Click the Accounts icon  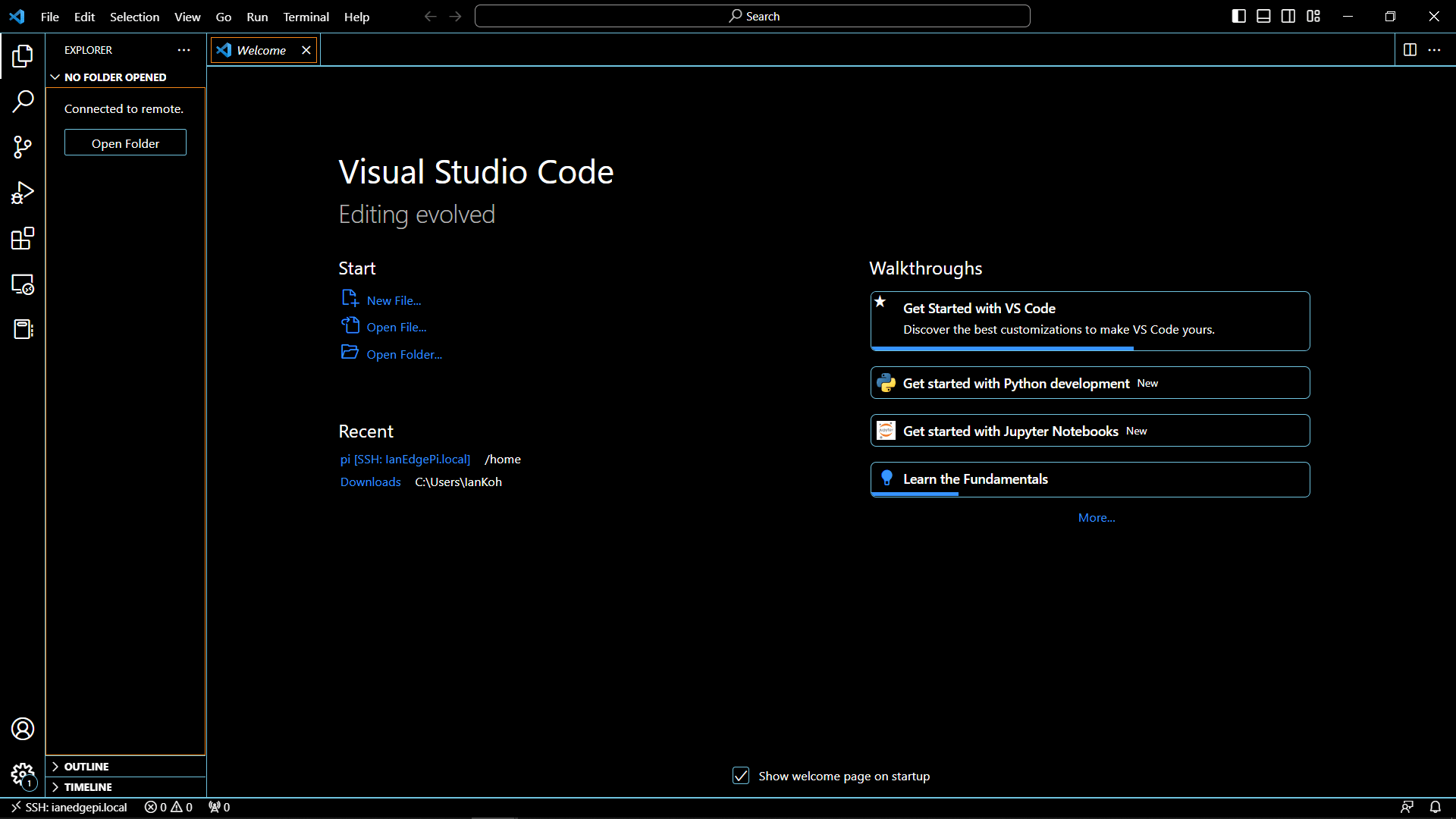(x=23, y=729)
